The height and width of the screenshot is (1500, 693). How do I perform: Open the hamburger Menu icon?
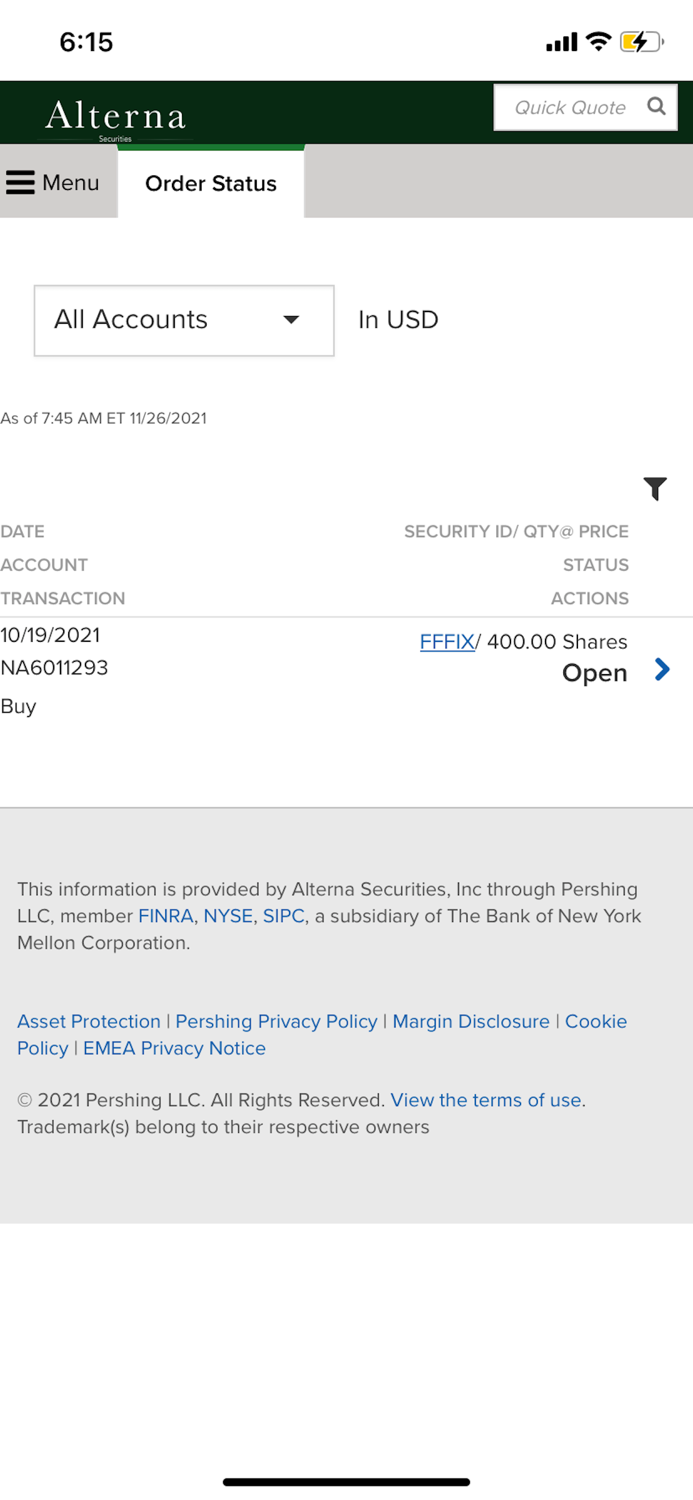[x=21, y=182]
